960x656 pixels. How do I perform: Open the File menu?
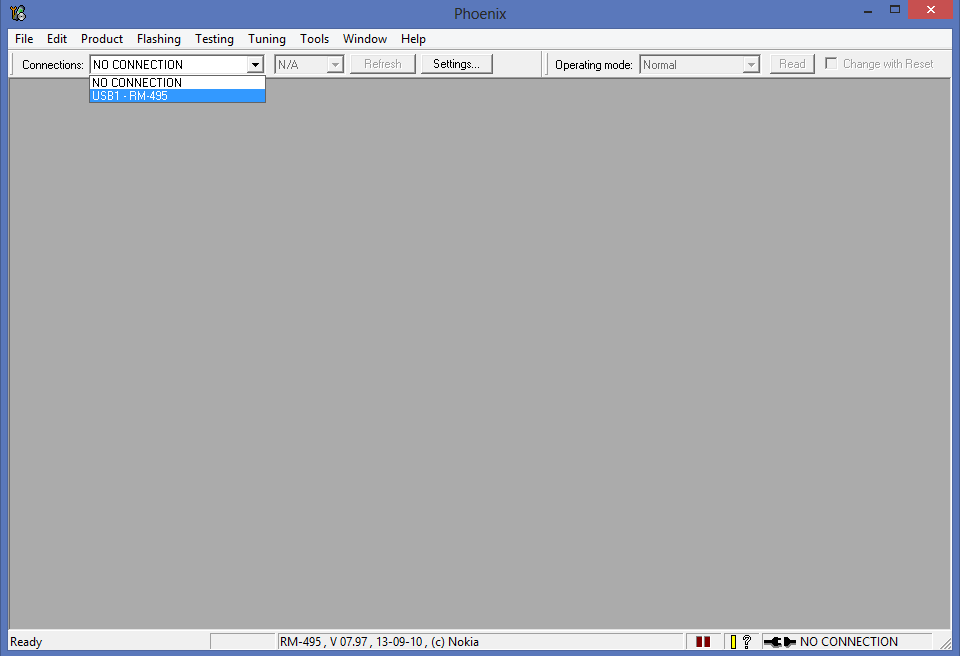(x=24, y=39)
